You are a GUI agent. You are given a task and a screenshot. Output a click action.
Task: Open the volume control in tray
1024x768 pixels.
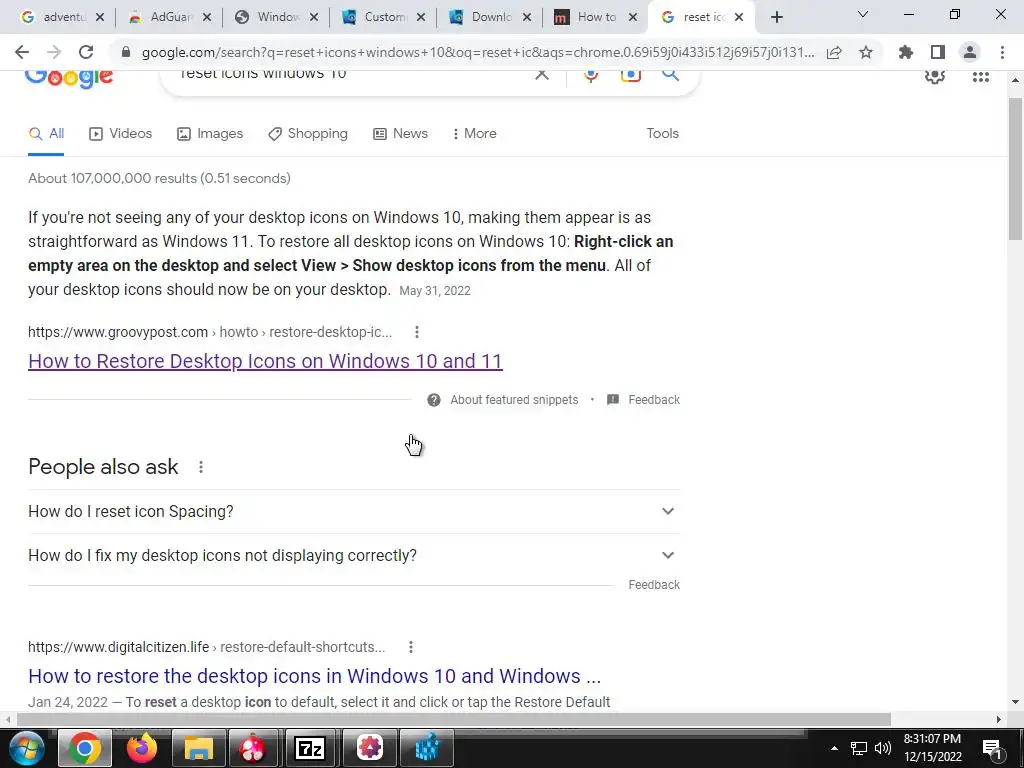(883, 748)
